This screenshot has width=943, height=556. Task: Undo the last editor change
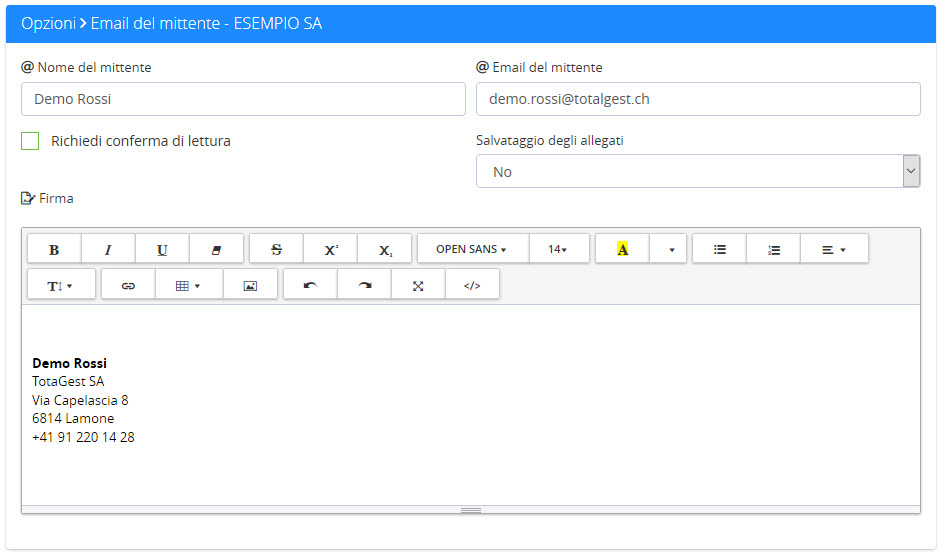(310, 285)
